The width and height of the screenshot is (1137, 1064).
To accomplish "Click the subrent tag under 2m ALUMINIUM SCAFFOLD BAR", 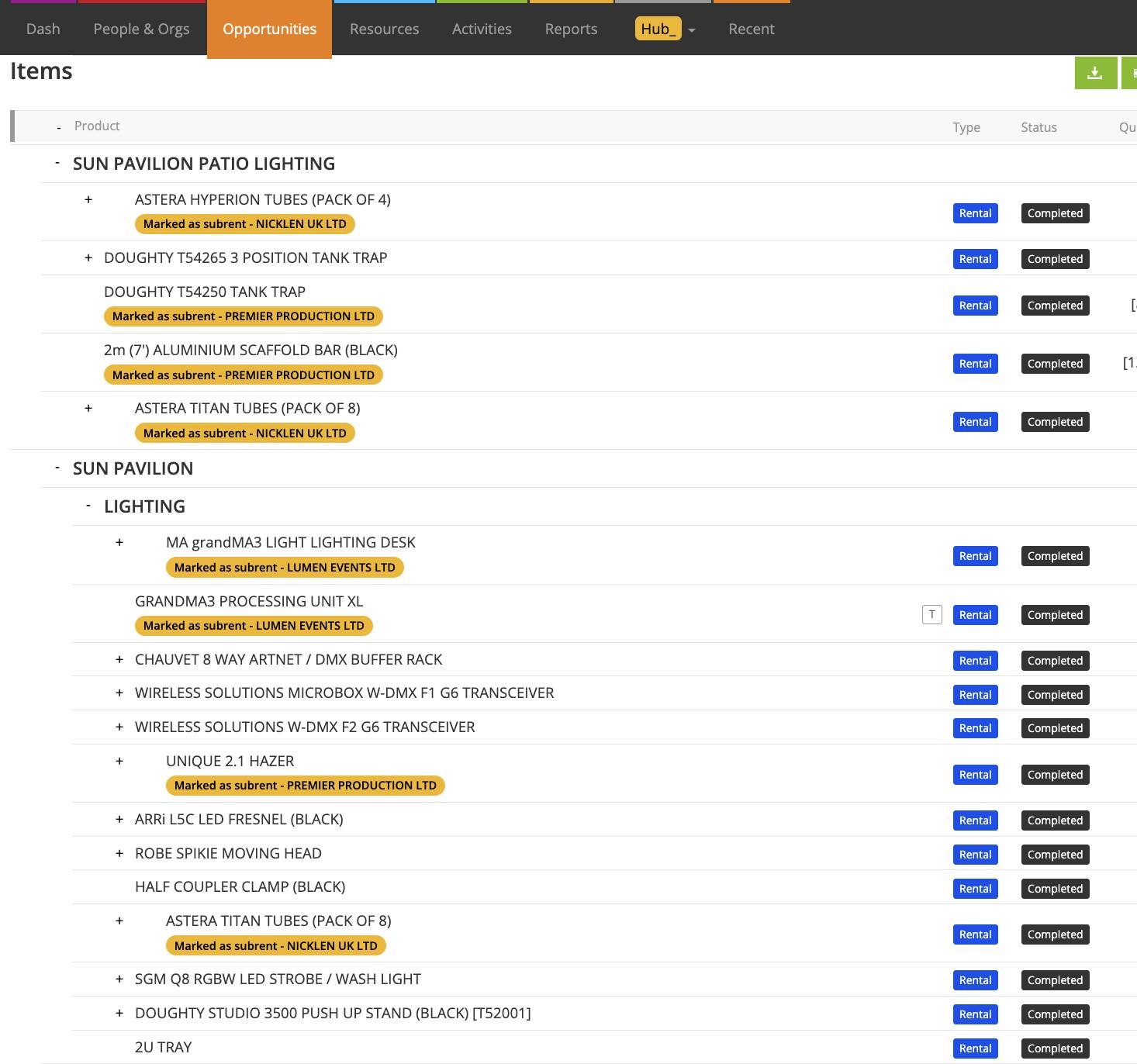I will [x=244, y=375].
